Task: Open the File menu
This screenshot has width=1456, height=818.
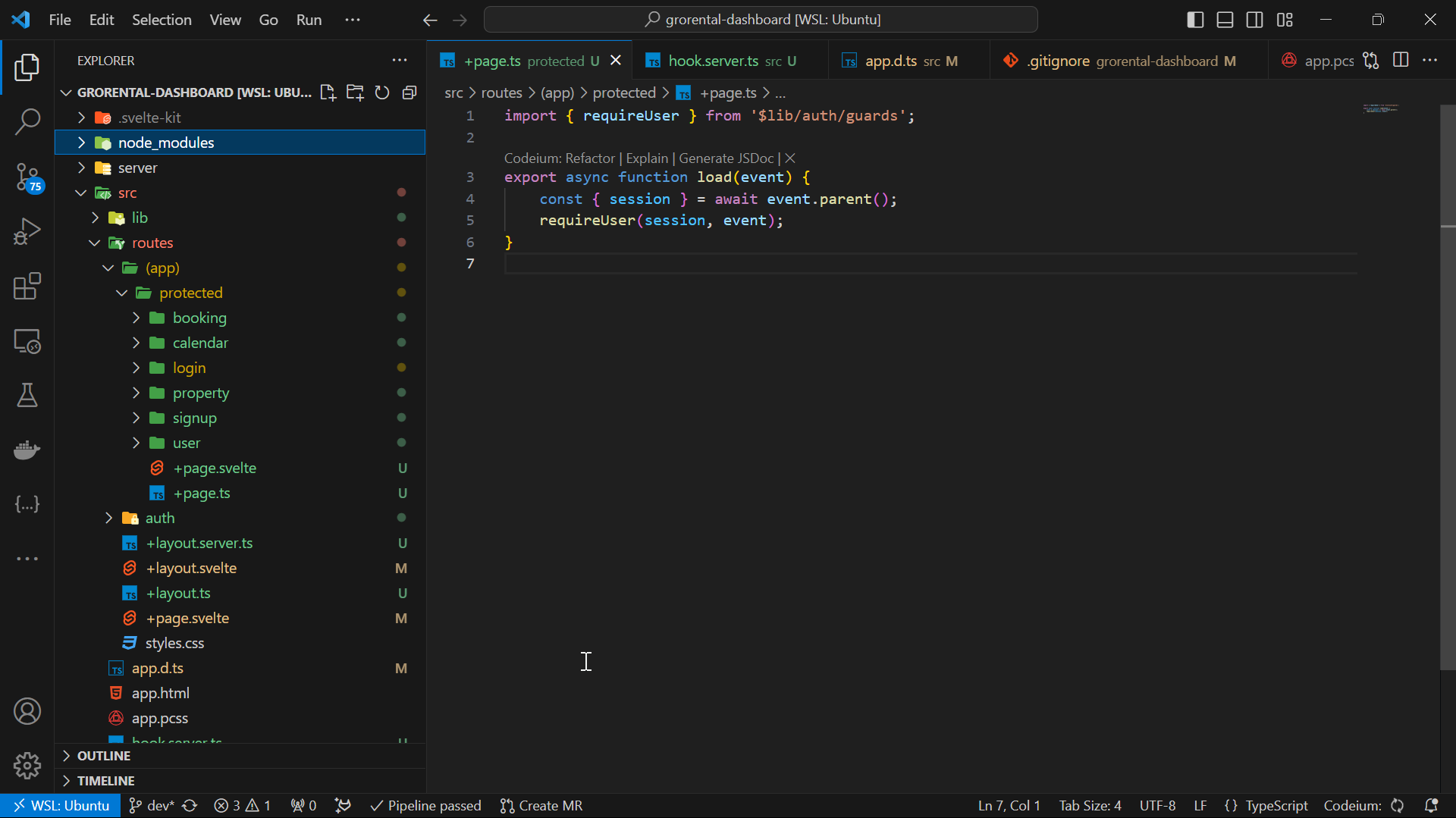Action: coord(60,20)
